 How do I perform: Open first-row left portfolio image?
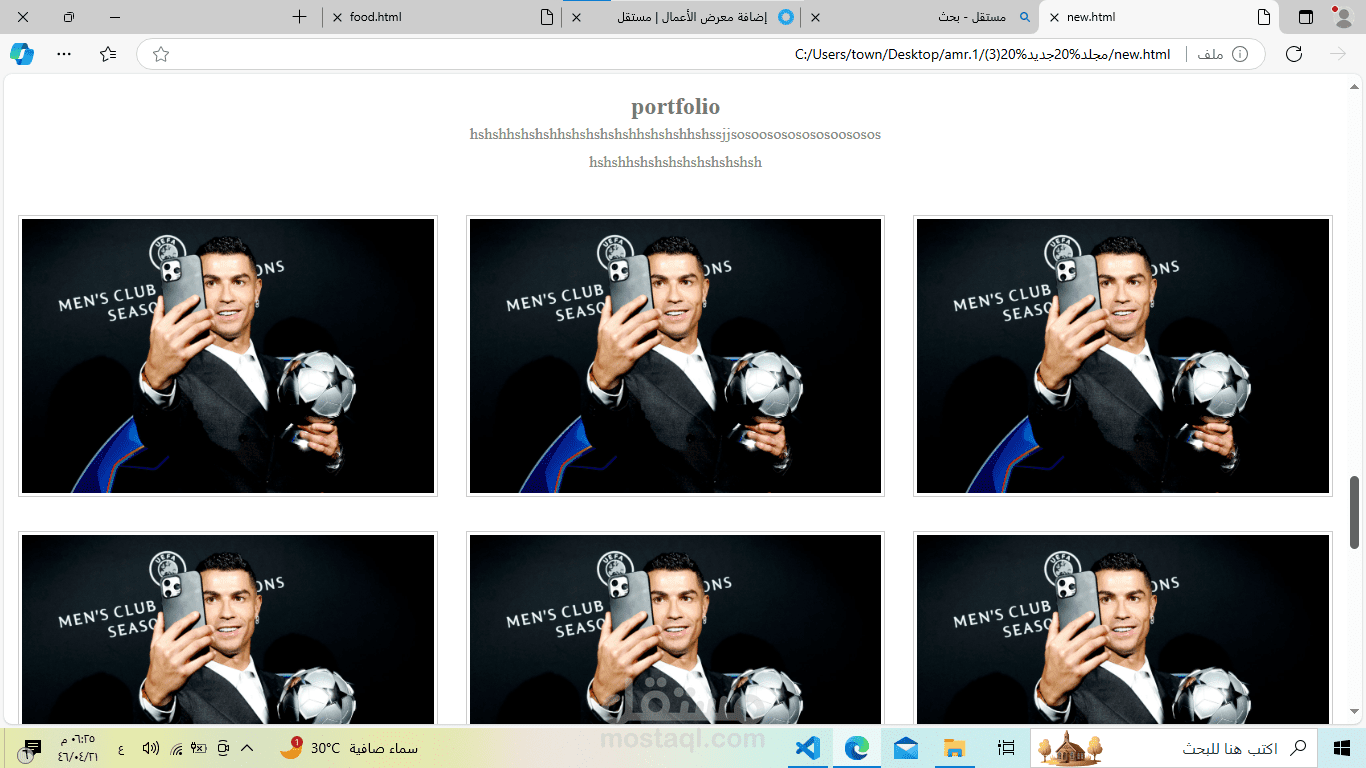[x=228, y=356]
